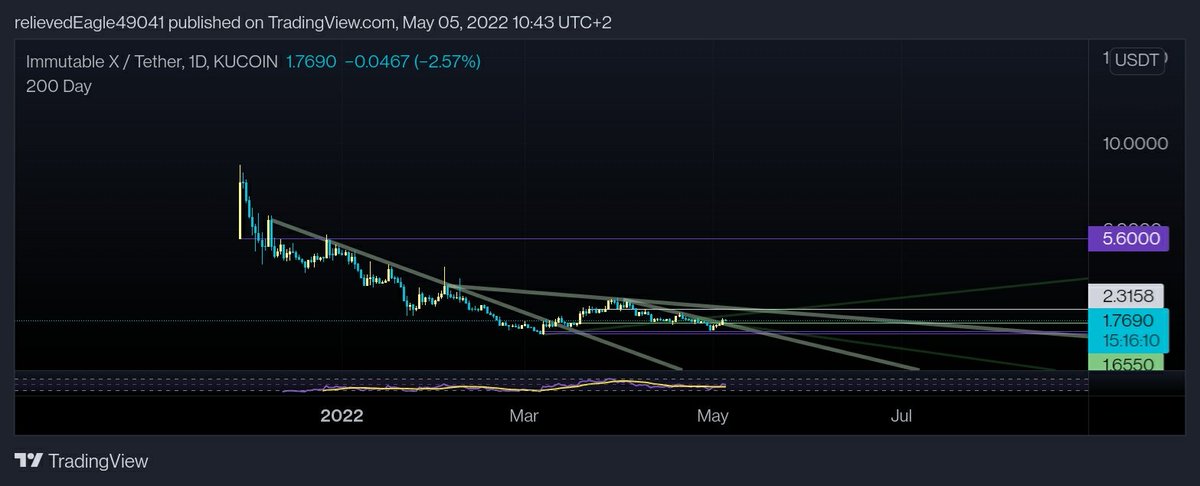Click the −0.0467 (−2.57%) change value
Screen dimensions: 1200x486
click(x=412, y=62)
